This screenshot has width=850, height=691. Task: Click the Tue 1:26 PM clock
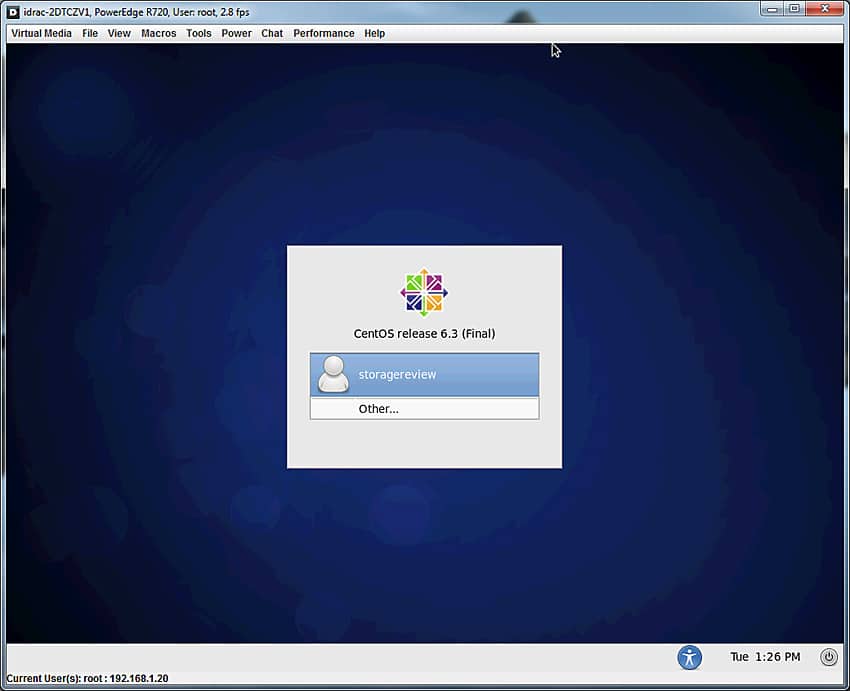click(765, 657)
